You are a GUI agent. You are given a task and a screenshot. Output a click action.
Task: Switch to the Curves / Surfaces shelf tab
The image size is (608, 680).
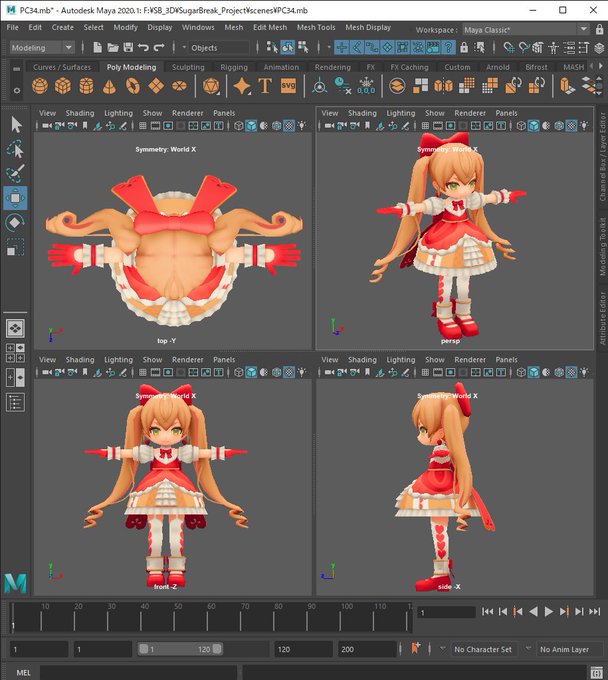[62, 67]
